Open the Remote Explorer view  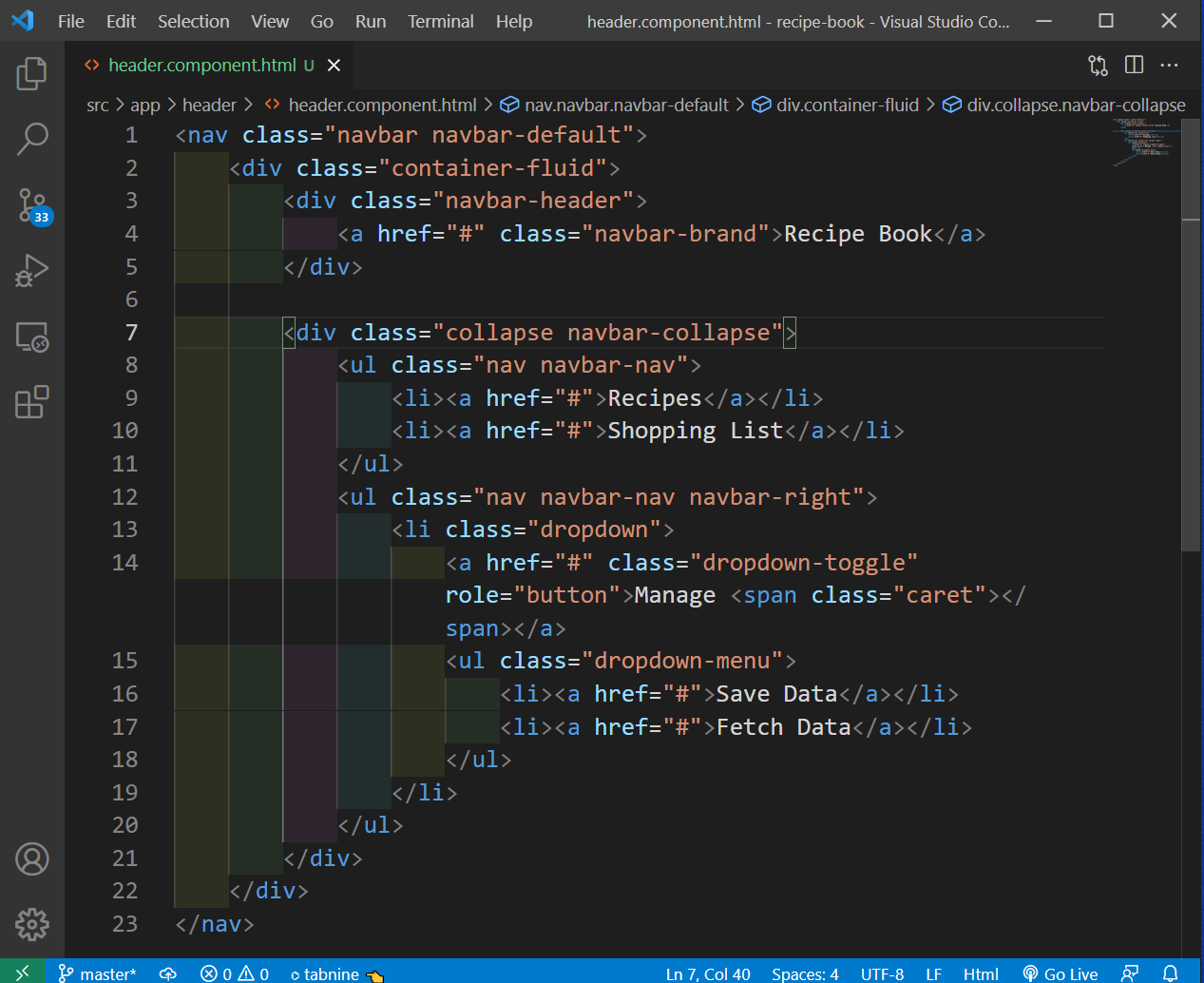tap(31, 337)
